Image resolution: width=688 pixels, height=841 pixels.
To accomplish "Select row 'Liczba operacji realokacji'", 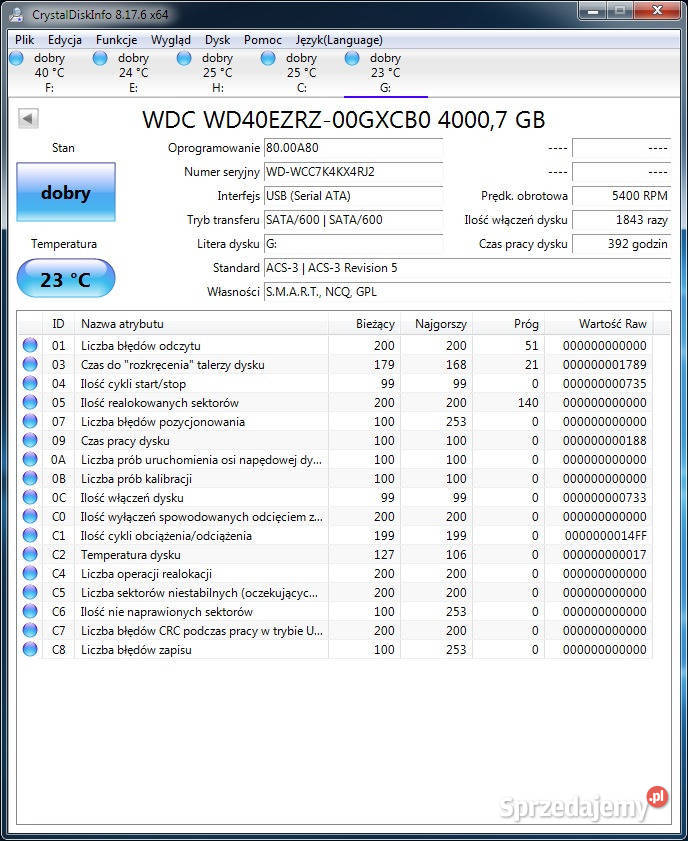I will tap(335, 573).
